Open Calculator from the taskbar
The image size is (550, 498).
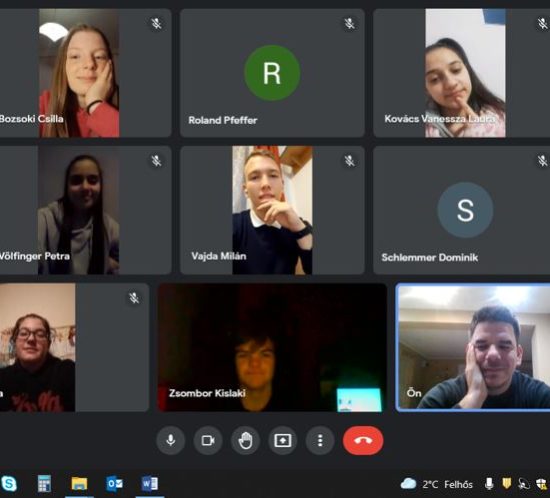click(x=44, y=484)
